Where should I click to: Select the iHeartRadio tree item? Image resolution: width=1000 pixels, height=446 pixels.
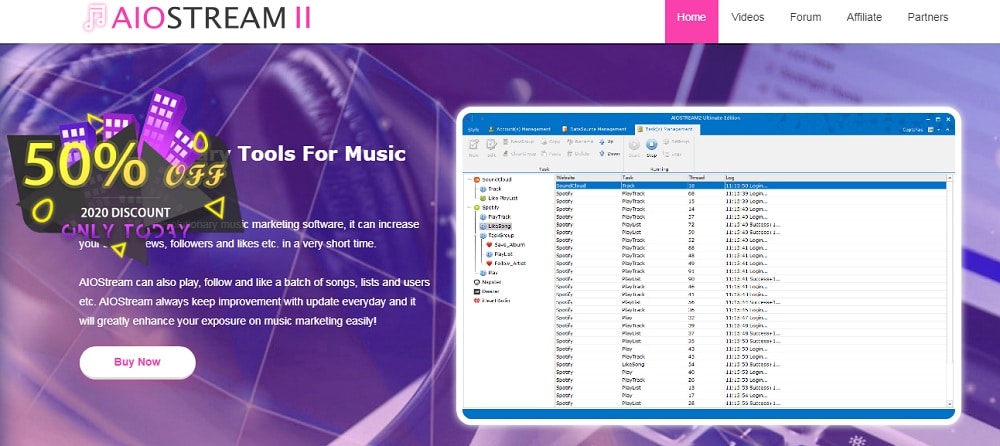492,300
